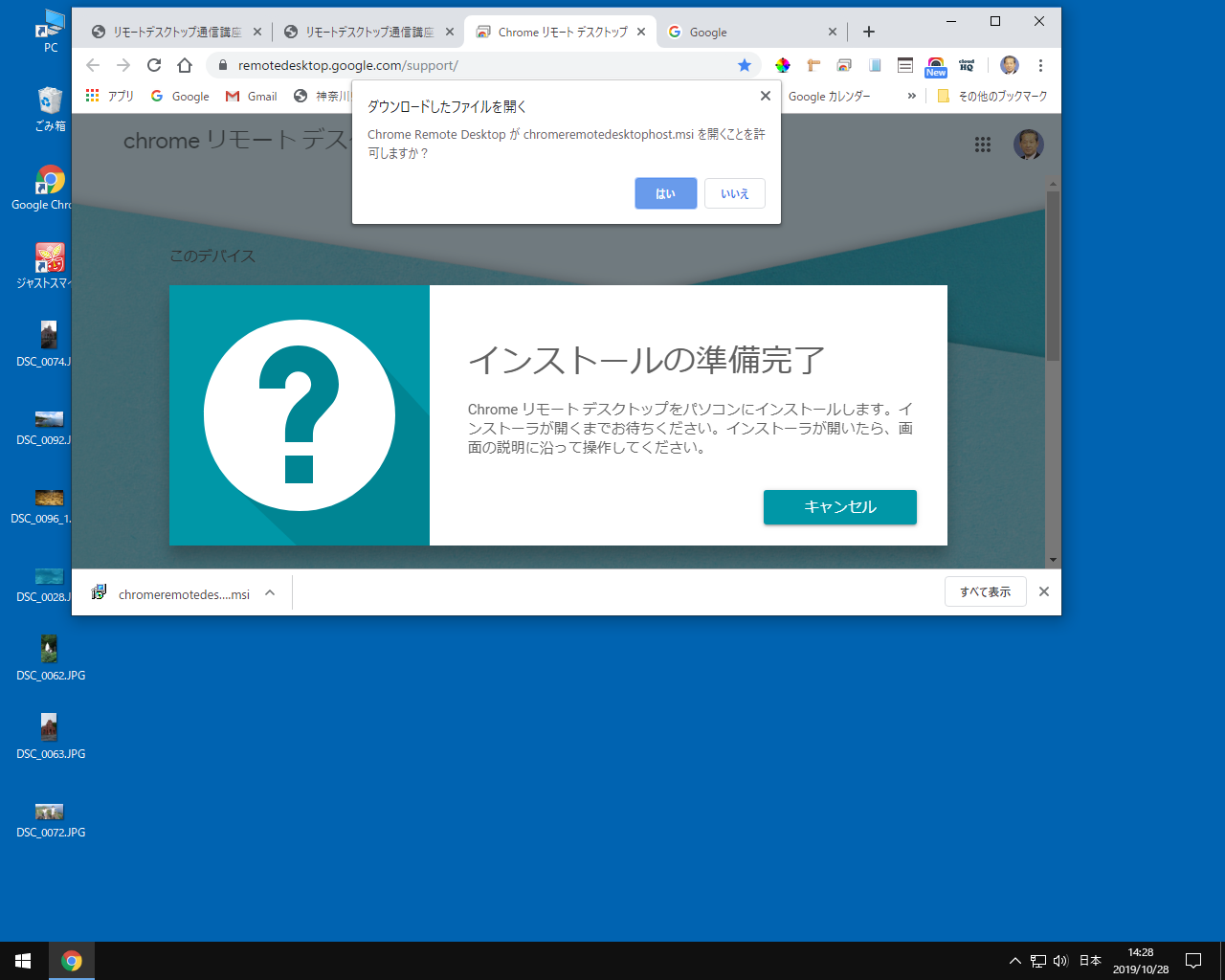Open the Google カレンダー bookmark
The width and height of the screenshot is (1225, 980).
830,96
